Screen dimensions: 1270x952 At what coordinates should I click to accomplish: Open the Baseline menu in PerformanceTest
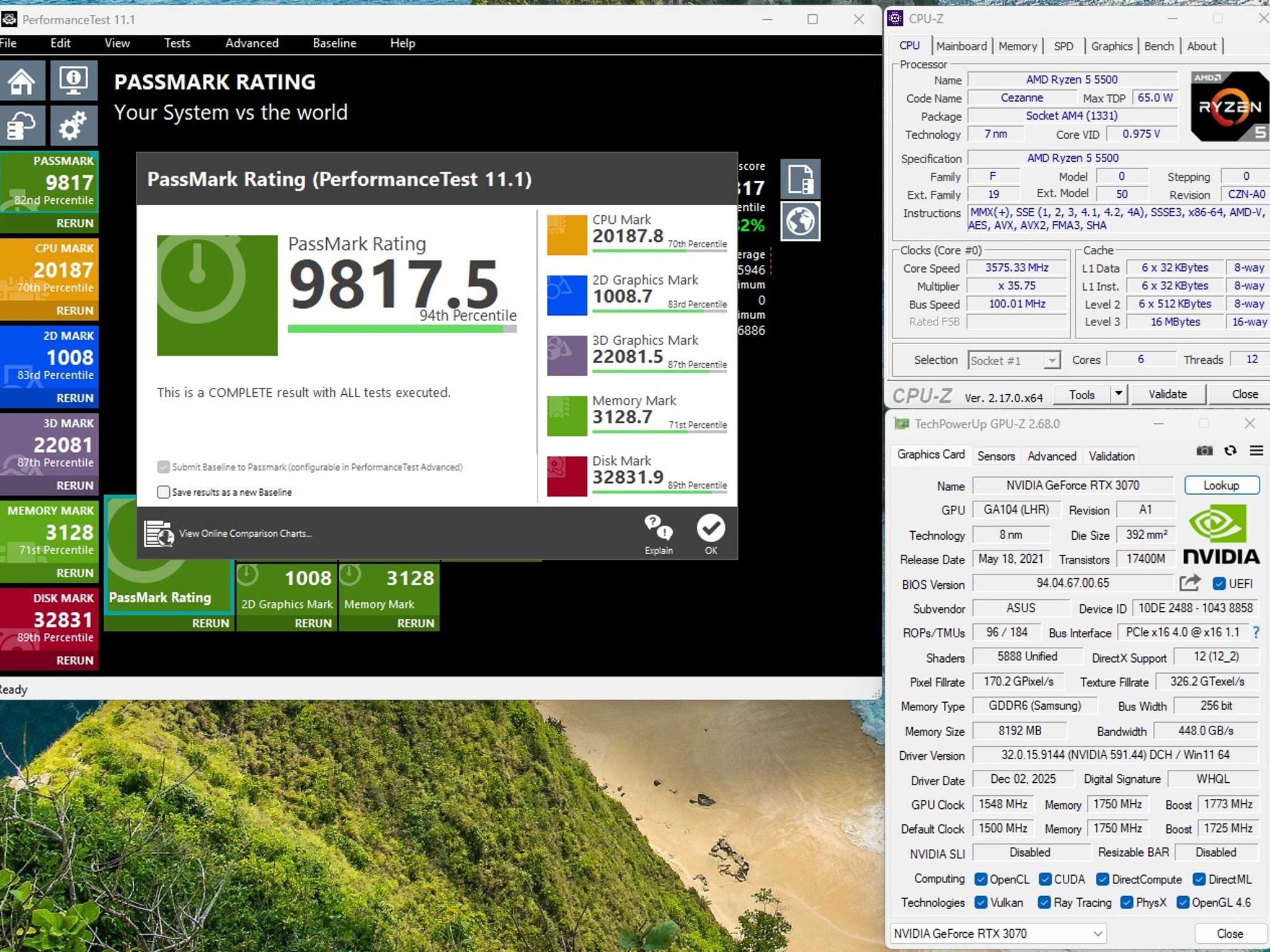[334, 43]
